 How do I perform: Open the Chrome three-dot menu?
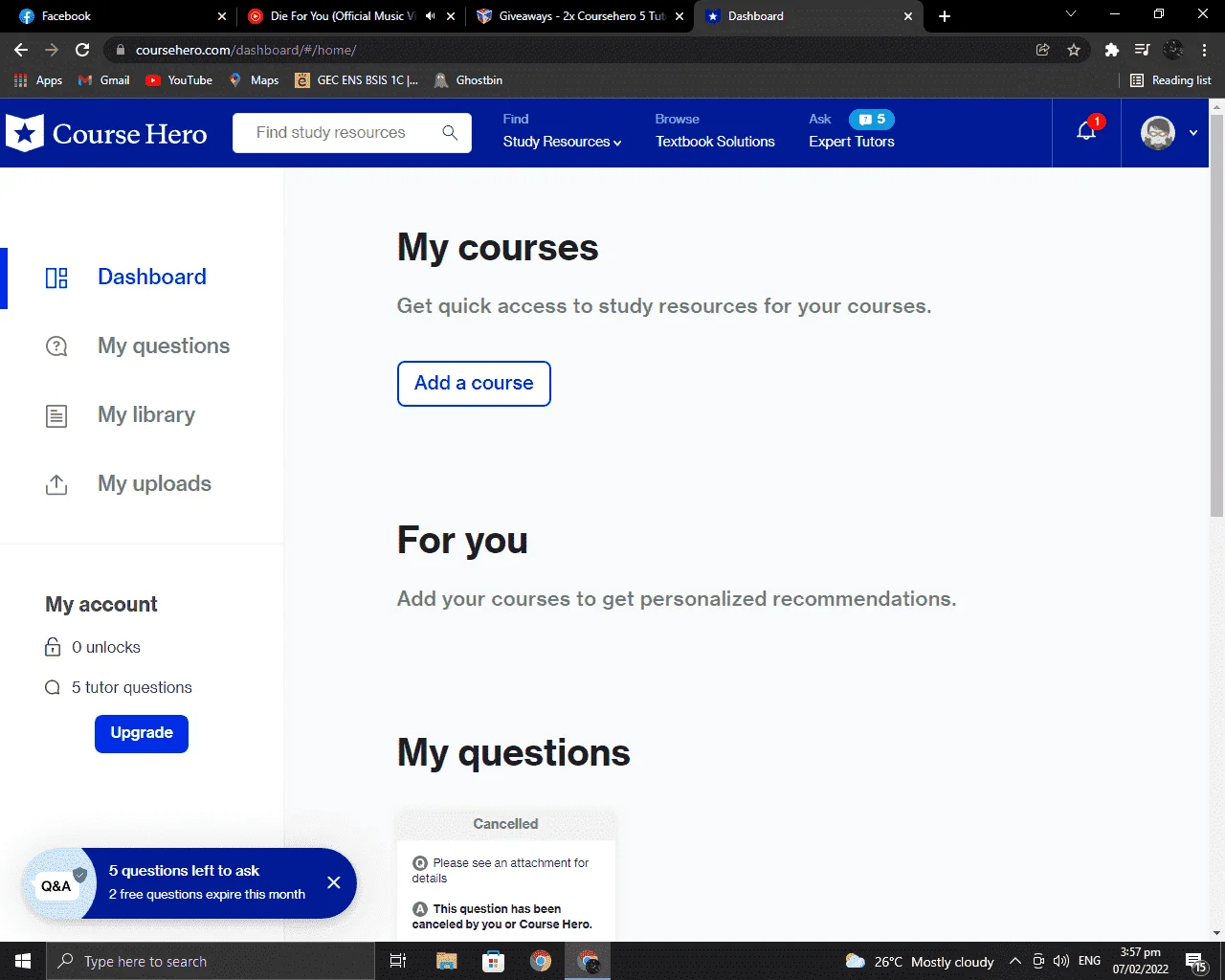[1204, 50]
